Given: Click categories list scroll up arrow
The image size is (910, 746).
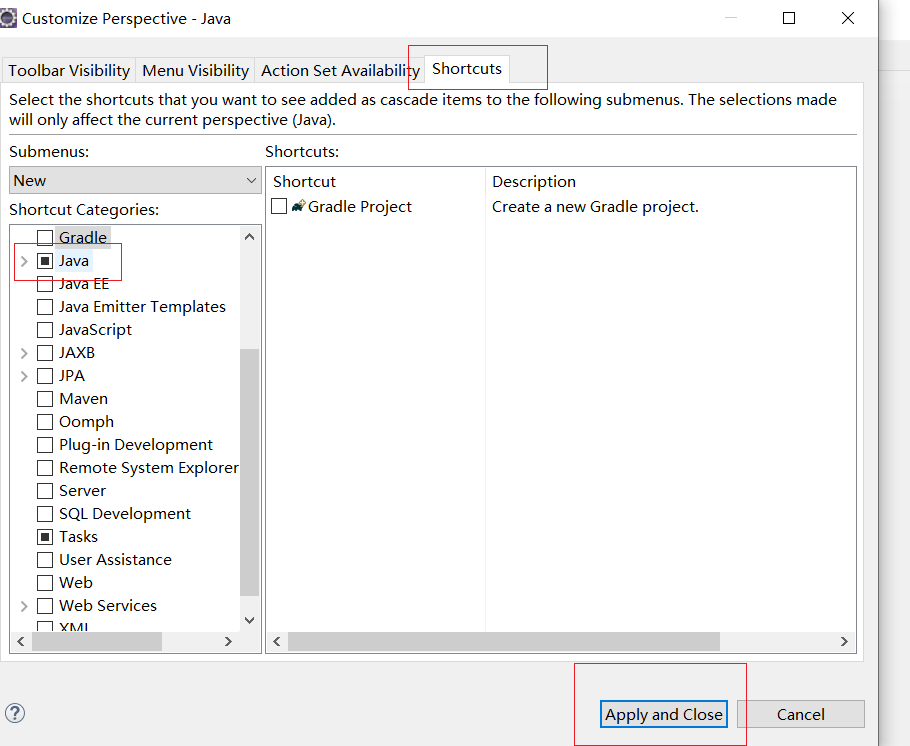Looking at the screenshot, I should 250,236.
